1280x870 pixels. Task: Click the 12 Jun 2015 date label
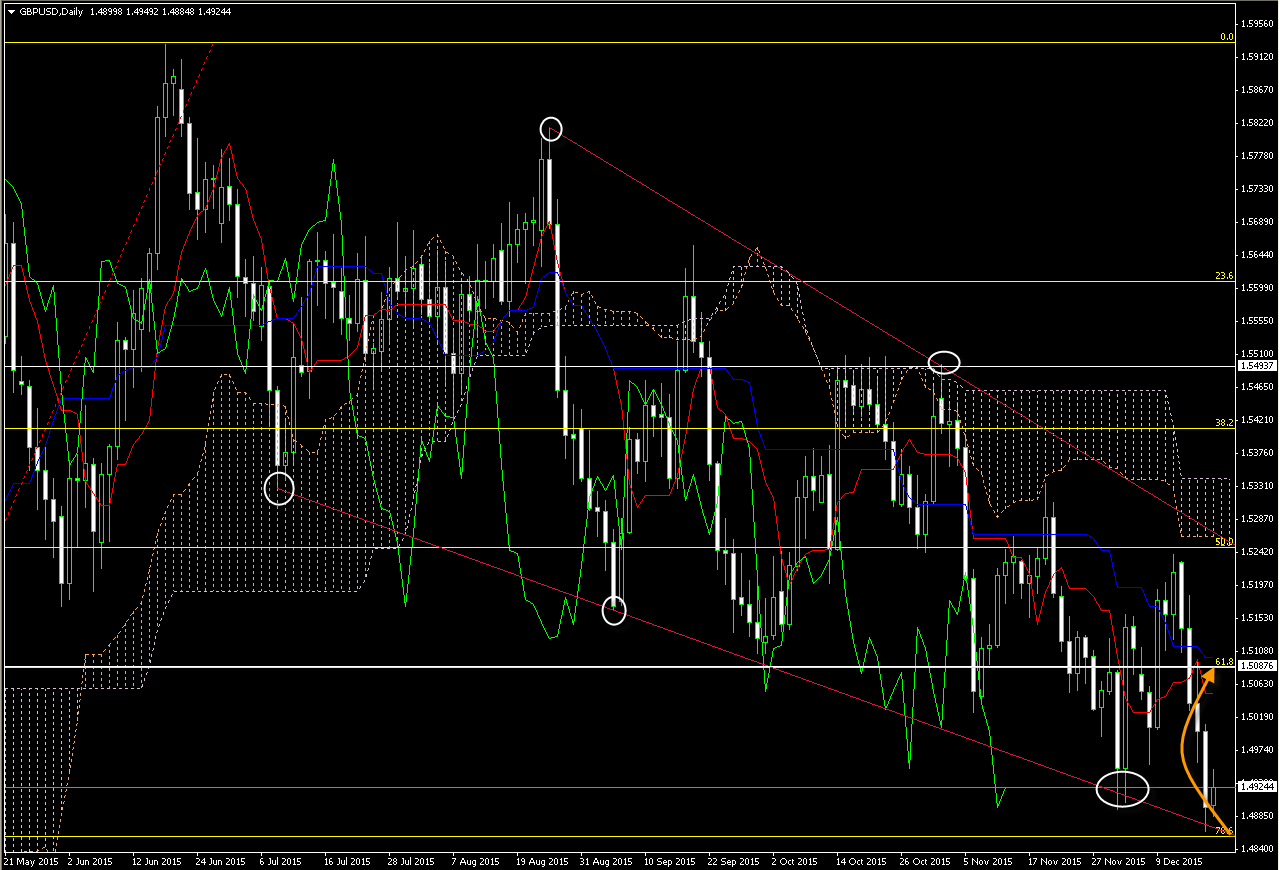coord(156,860)
